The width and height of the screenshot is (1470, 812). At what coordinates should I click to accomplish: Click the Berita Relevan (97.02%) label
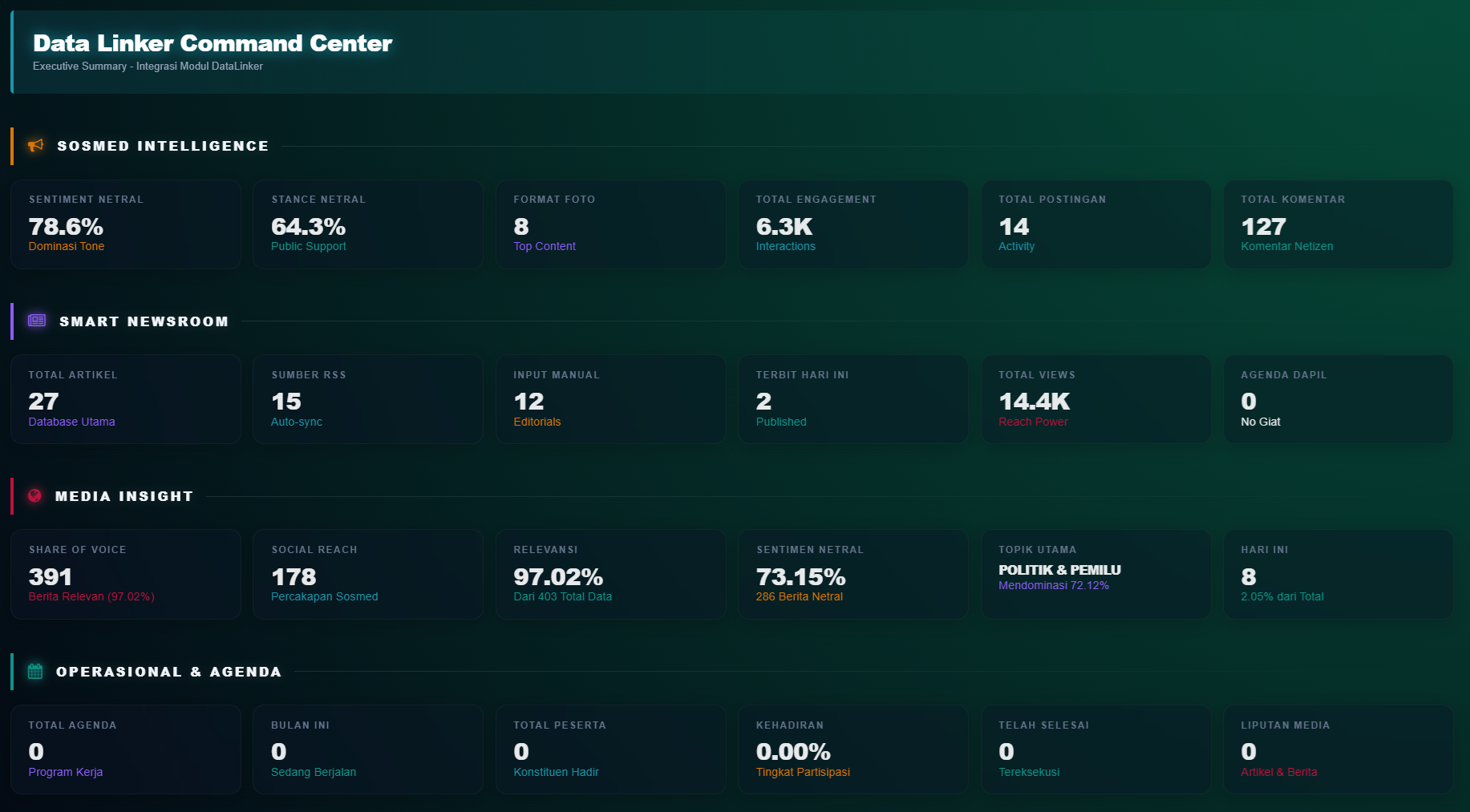91,597
